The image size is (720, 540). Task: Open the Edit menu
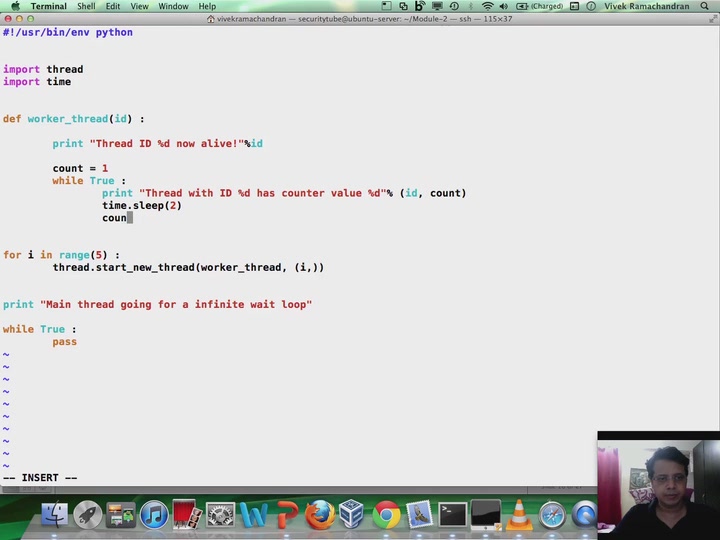112,6
